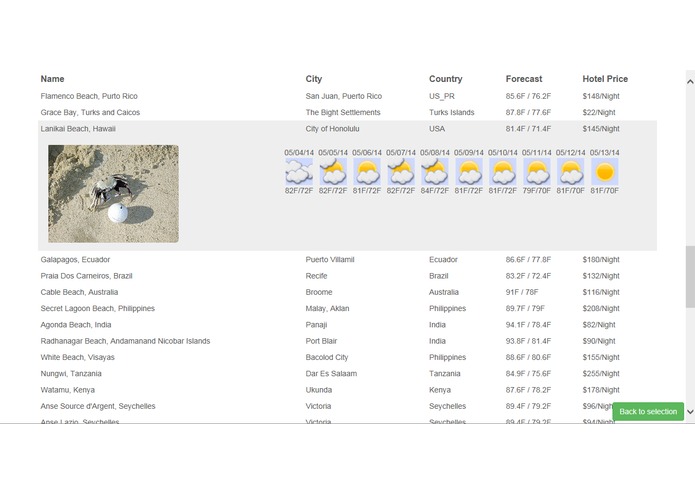The height and width of the screenshot is (494, 695).
Task: Click the 05/08/14 date label
Action: pyautogui.click(x=435, y=152)
